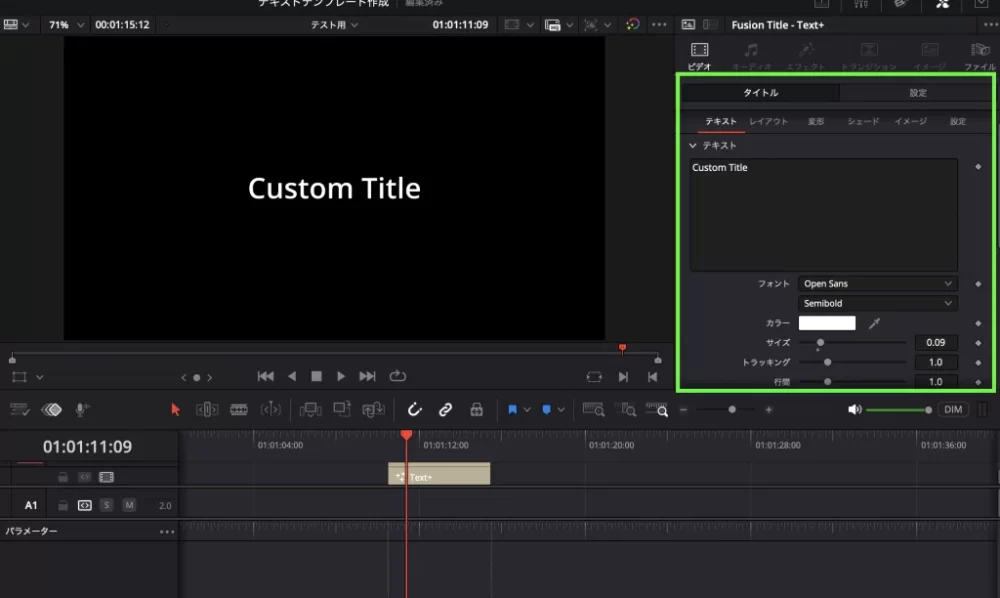The width and height of the screenshot is (1000, 598).
Task: Activate the Blade Edit Mode tool
Action: 239,409
